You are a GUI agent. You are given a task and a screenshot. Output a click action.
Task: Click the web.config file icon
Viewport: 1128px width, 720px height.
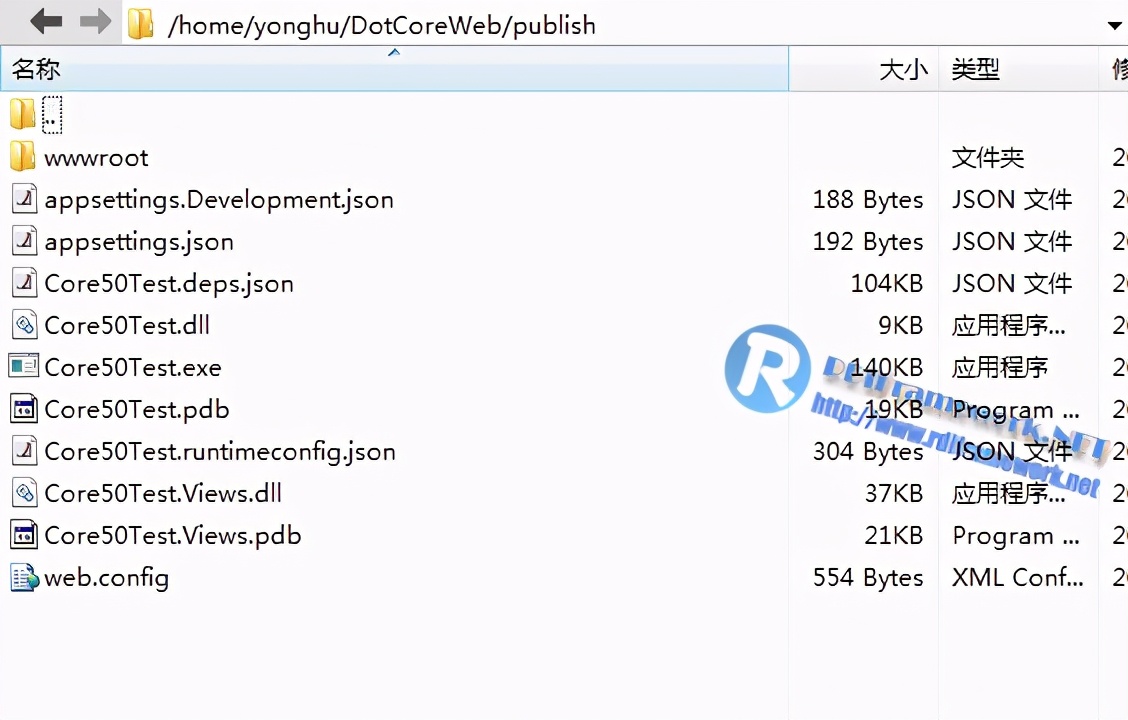[24, 577]
